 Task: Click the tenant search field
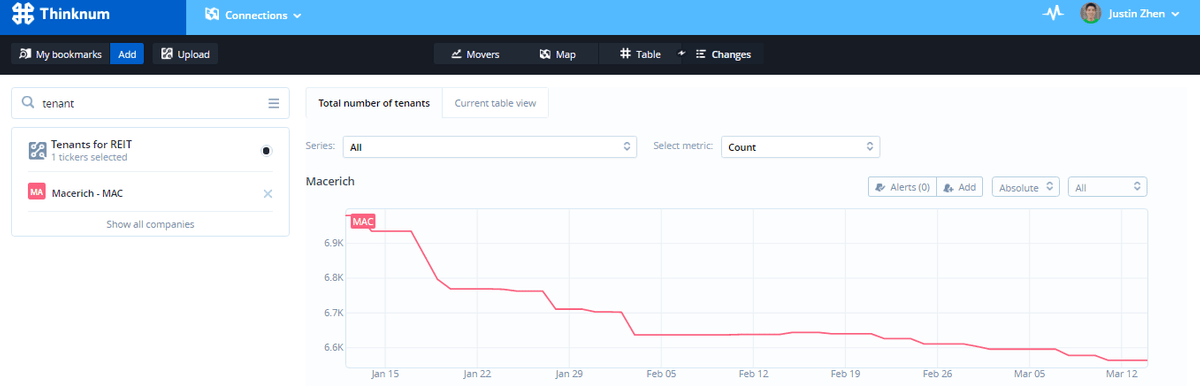pos(150,103)
